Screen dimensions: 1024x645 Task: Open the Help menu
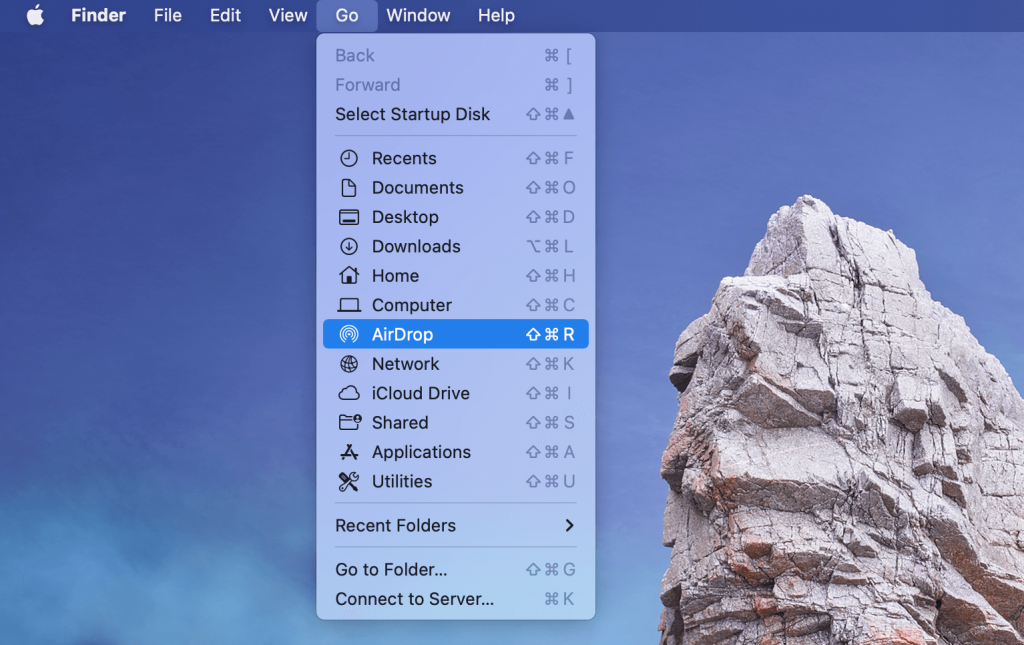(x=496, y=15)
